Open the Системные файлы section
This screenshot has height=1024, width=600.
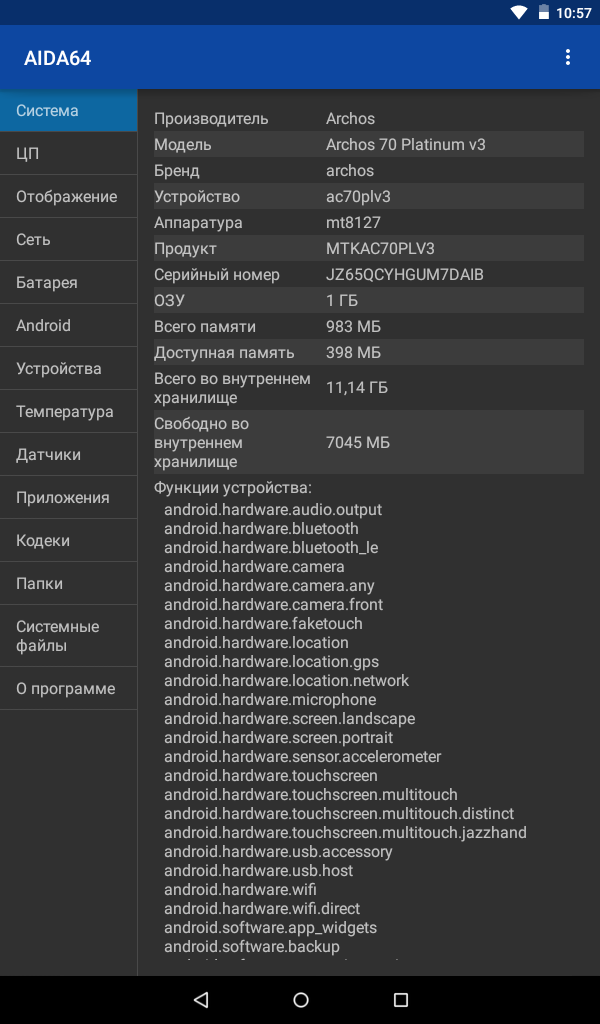coord(69,636)
